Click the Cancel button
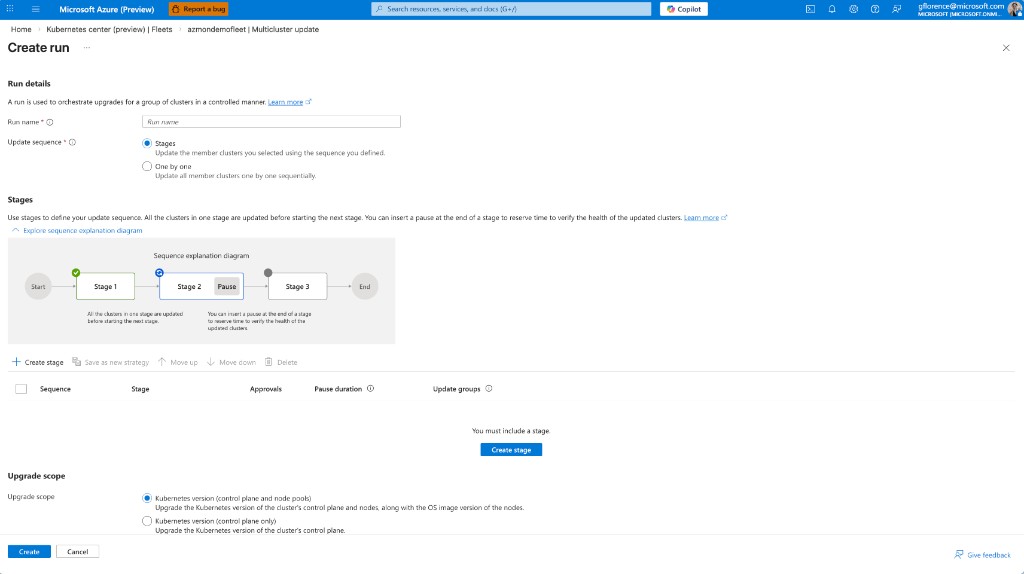Image resolution: width=1024 pixels, height=574 pixels. [77, 552]
